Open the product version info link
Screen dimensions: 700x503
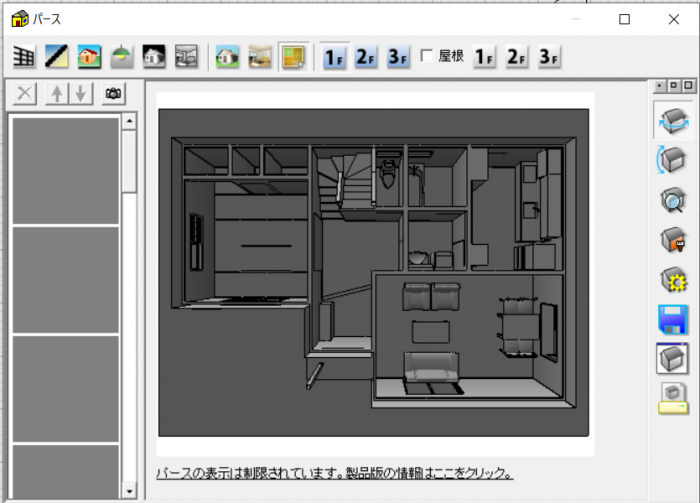[335, 473]
